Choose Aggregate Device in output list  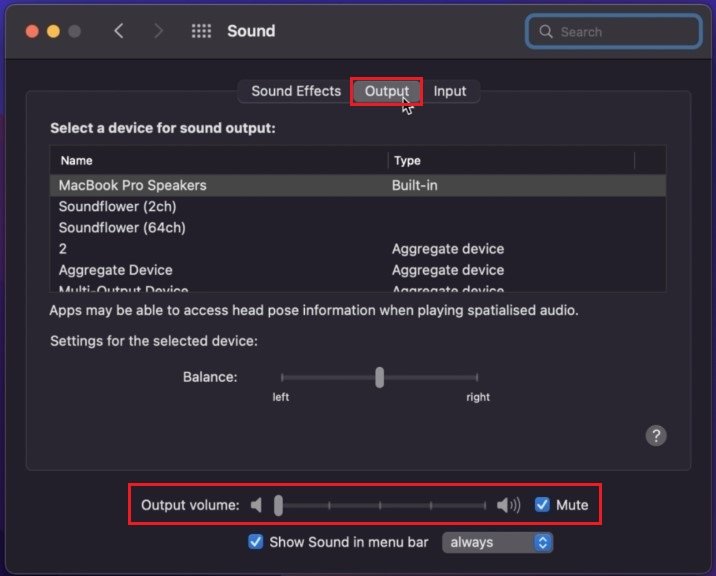click(x=115, y=270)
